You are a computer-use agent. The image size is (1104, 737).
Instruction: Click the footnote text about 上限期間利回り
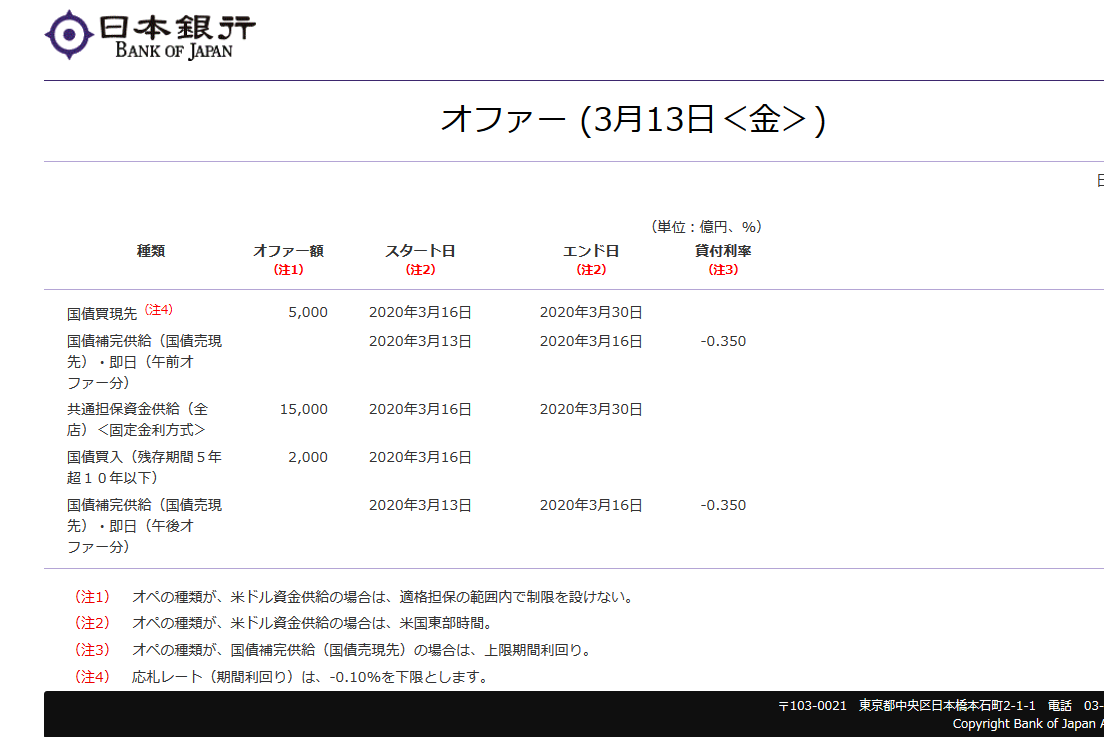point(363,650)
